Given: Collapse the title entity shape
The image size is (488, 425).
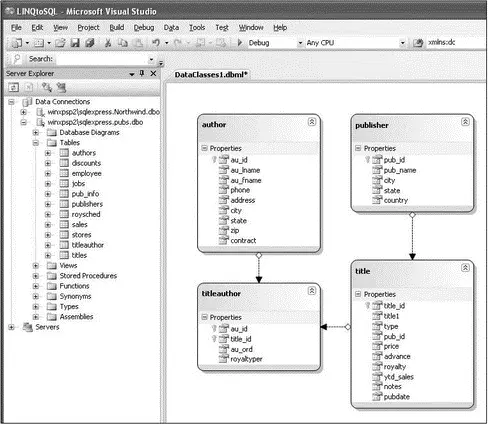Looking at the screenshot, I should 465,268.
